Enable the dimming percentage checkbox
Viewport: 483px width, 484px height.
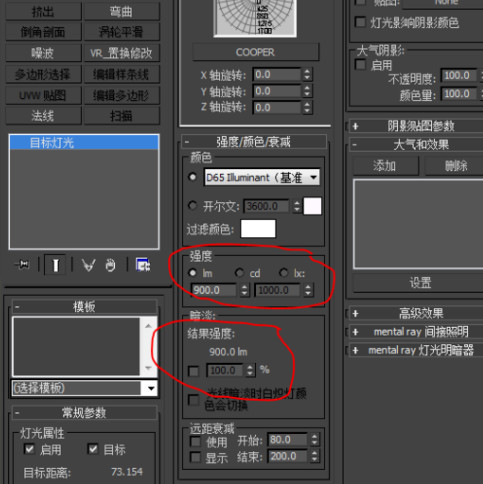pyautogui.click(x=193, y=371)
